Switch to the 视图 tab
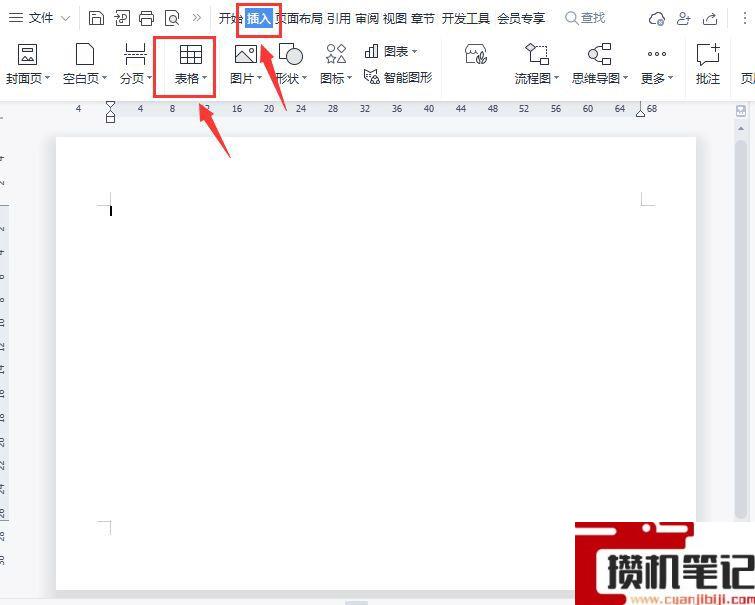 (395, 18)
